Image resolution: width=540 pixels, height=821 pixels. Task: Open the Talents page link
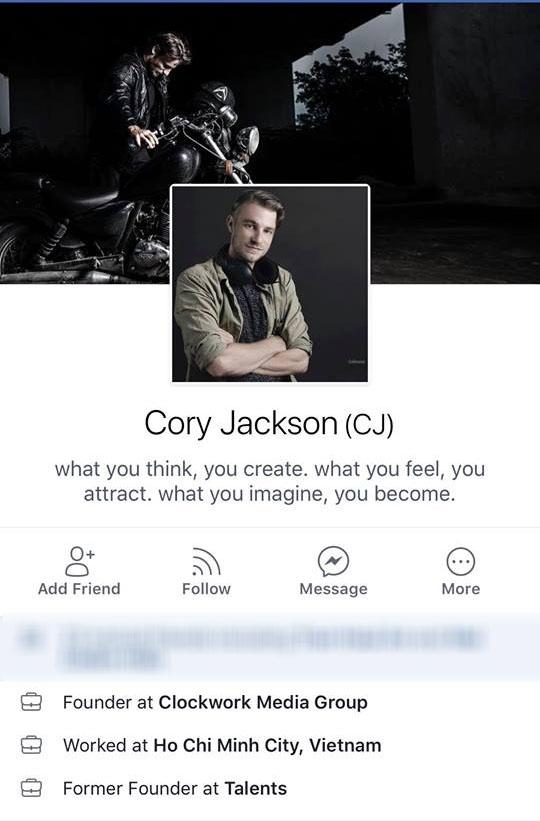256,789
